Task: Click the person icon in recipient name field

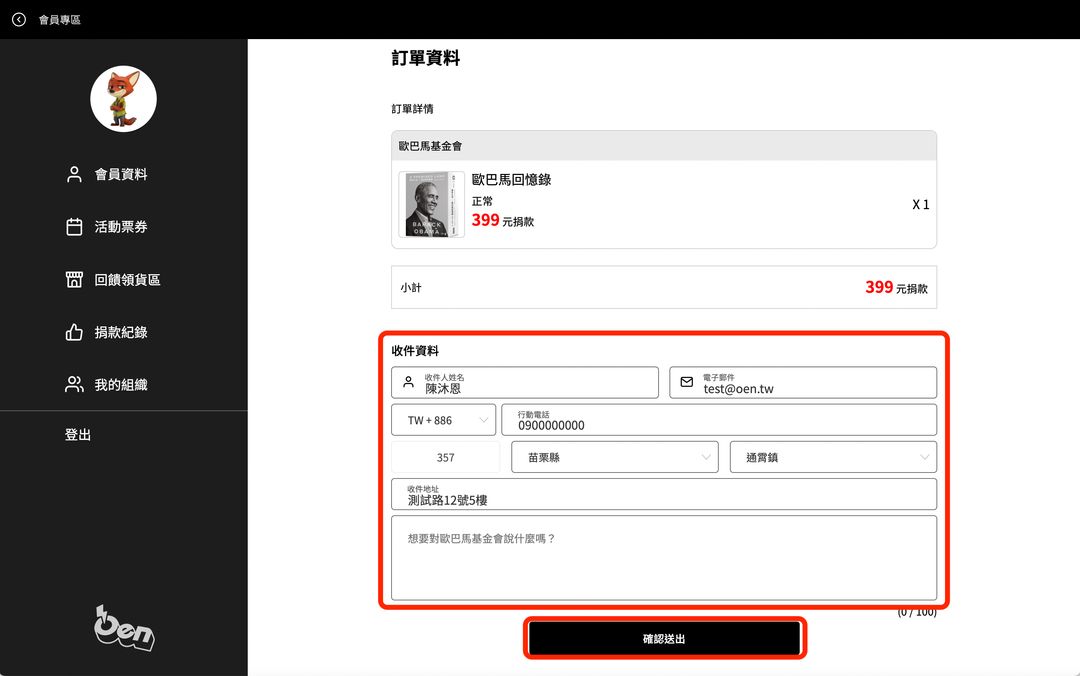Action: pyautogui.click(x=408, y=382)
